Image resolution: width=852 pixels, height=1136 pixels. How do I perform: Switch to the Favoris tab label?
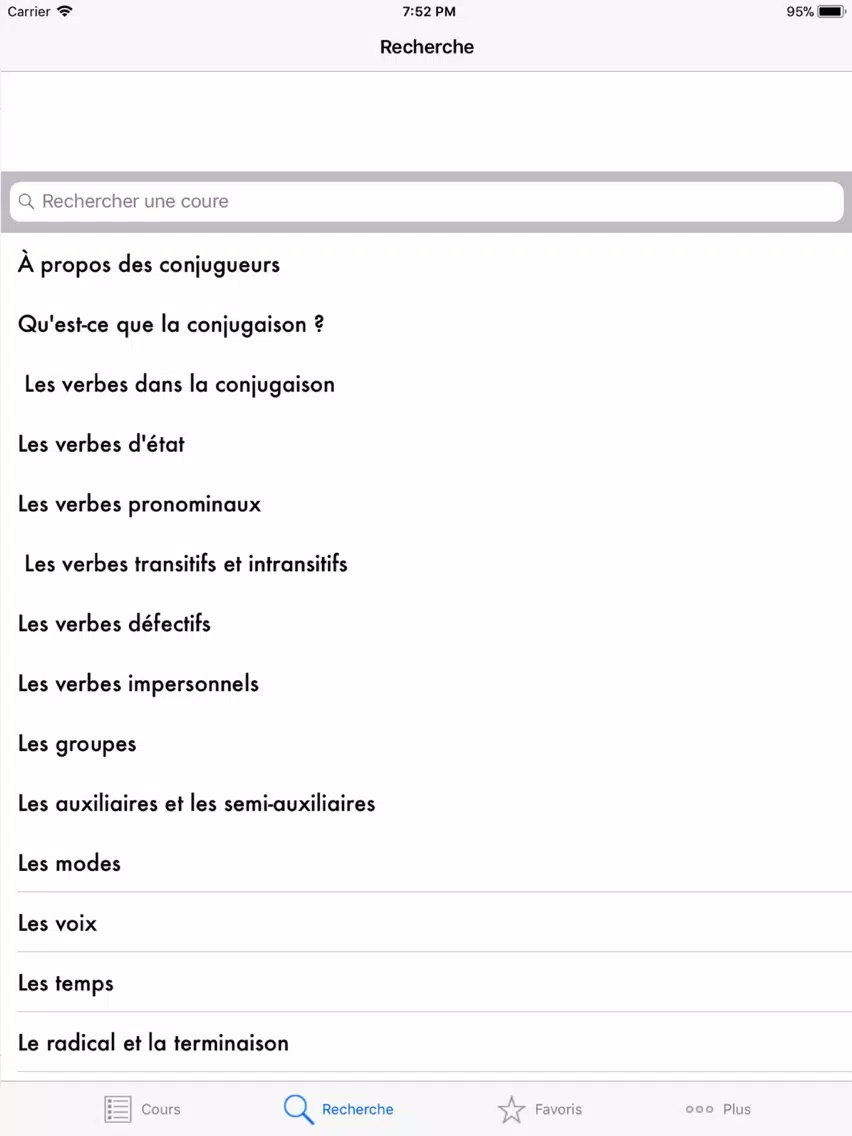point(559,1109)
